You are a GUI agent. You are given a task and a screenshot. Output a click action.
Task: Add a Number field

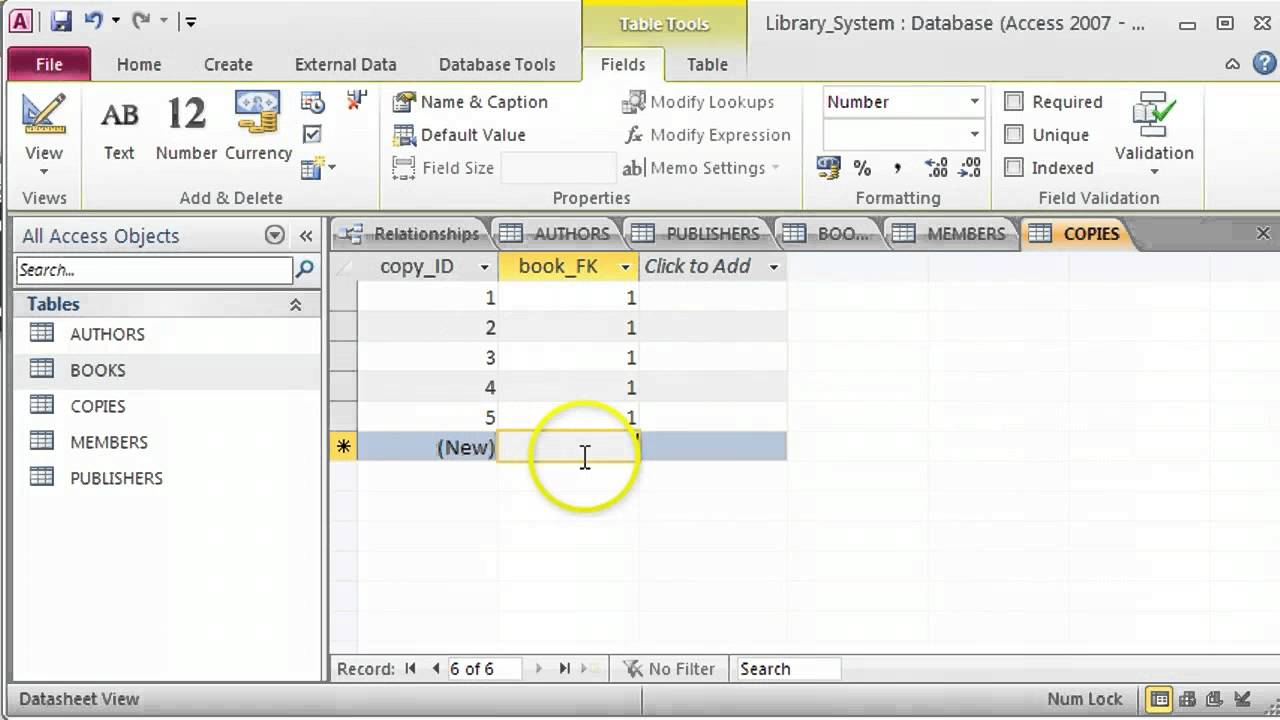click(x=186, y=129)
